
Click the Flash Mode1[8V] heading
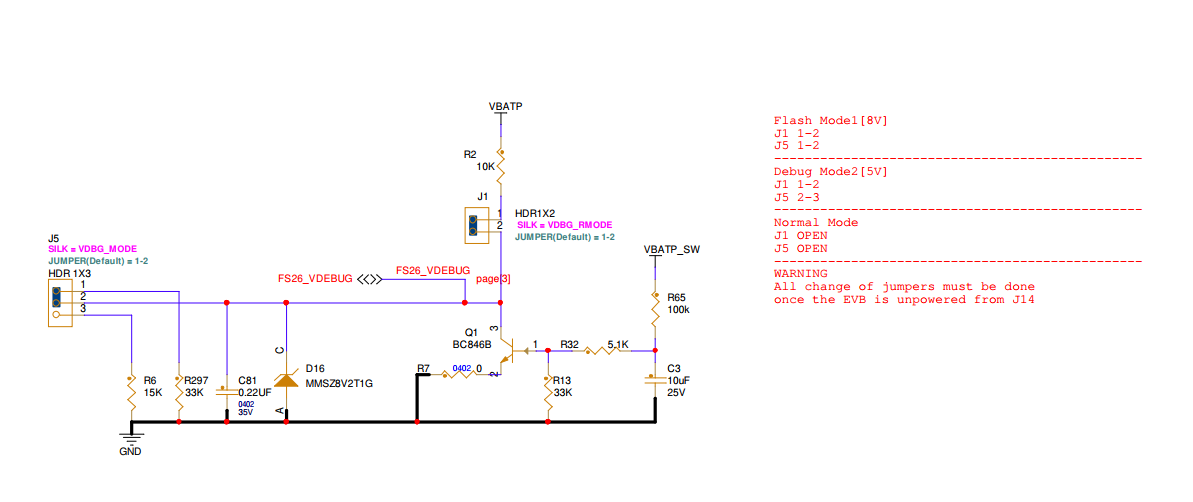(831, 120)
